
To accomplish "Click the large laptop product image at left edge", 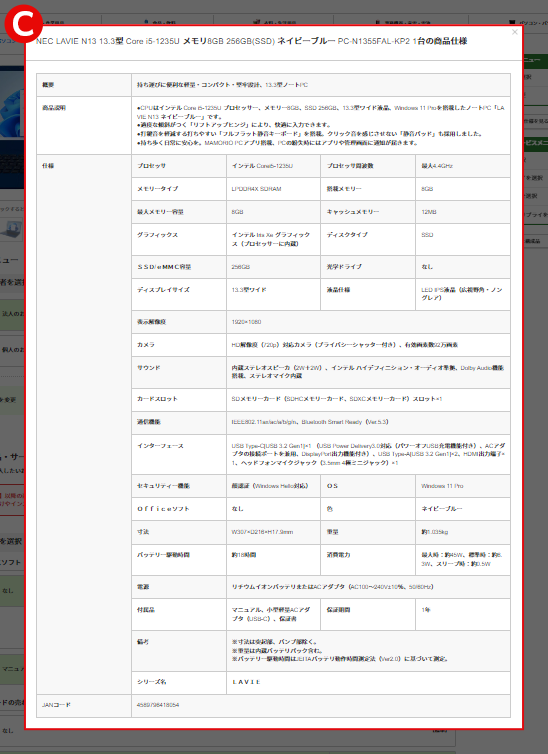I will coord(12,127).
